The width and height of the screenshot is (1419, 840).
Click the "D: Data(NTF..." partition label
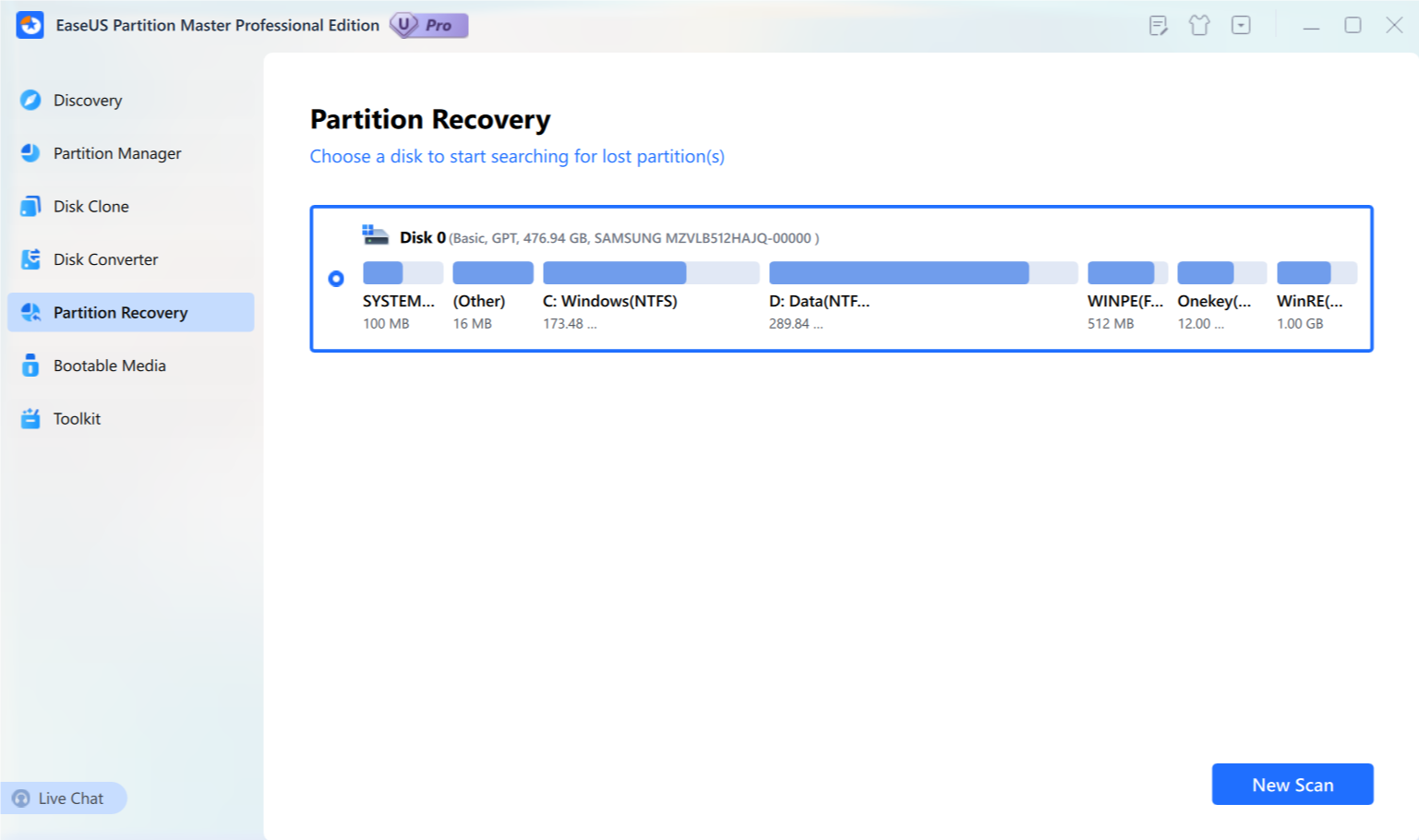pyautogui.click(x=820, y=301)
